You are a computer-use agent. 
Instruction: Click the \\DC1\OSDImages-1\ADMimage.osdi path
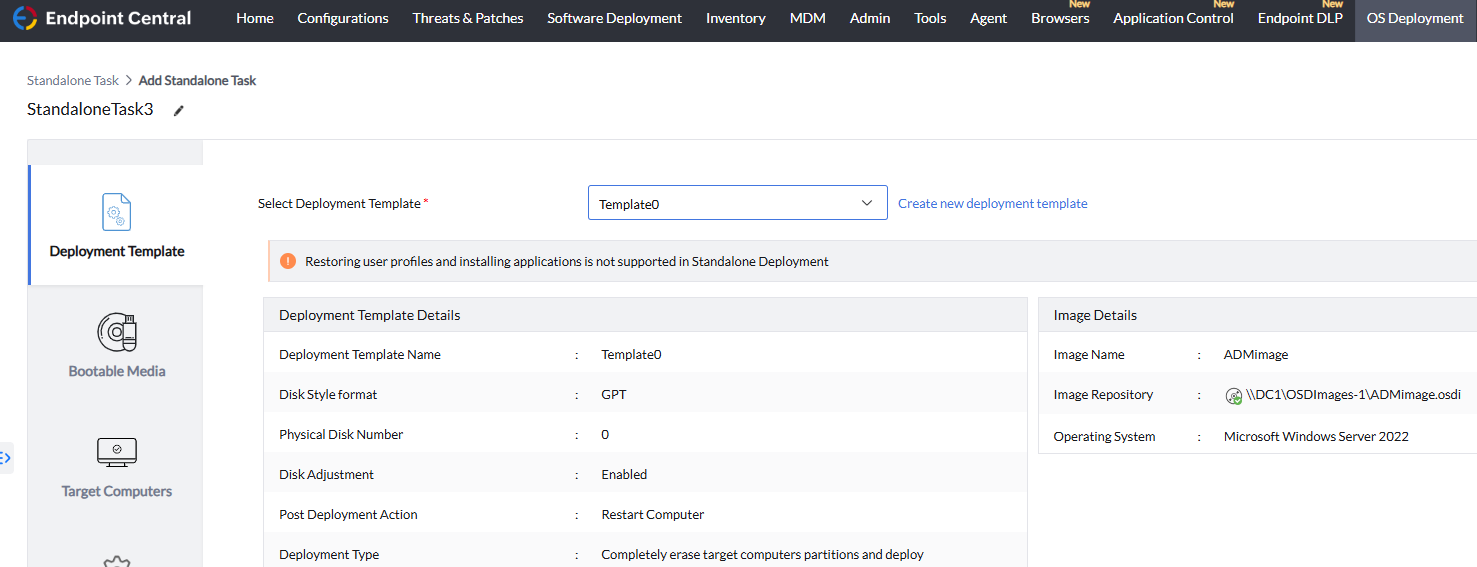[x=1354, y=394]
